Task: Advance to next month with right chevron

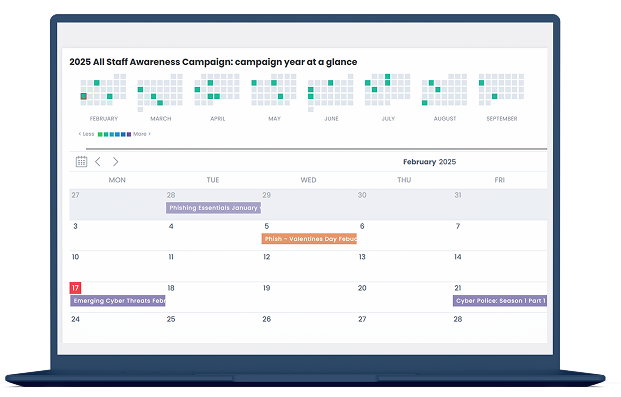Action: [115, 162]
